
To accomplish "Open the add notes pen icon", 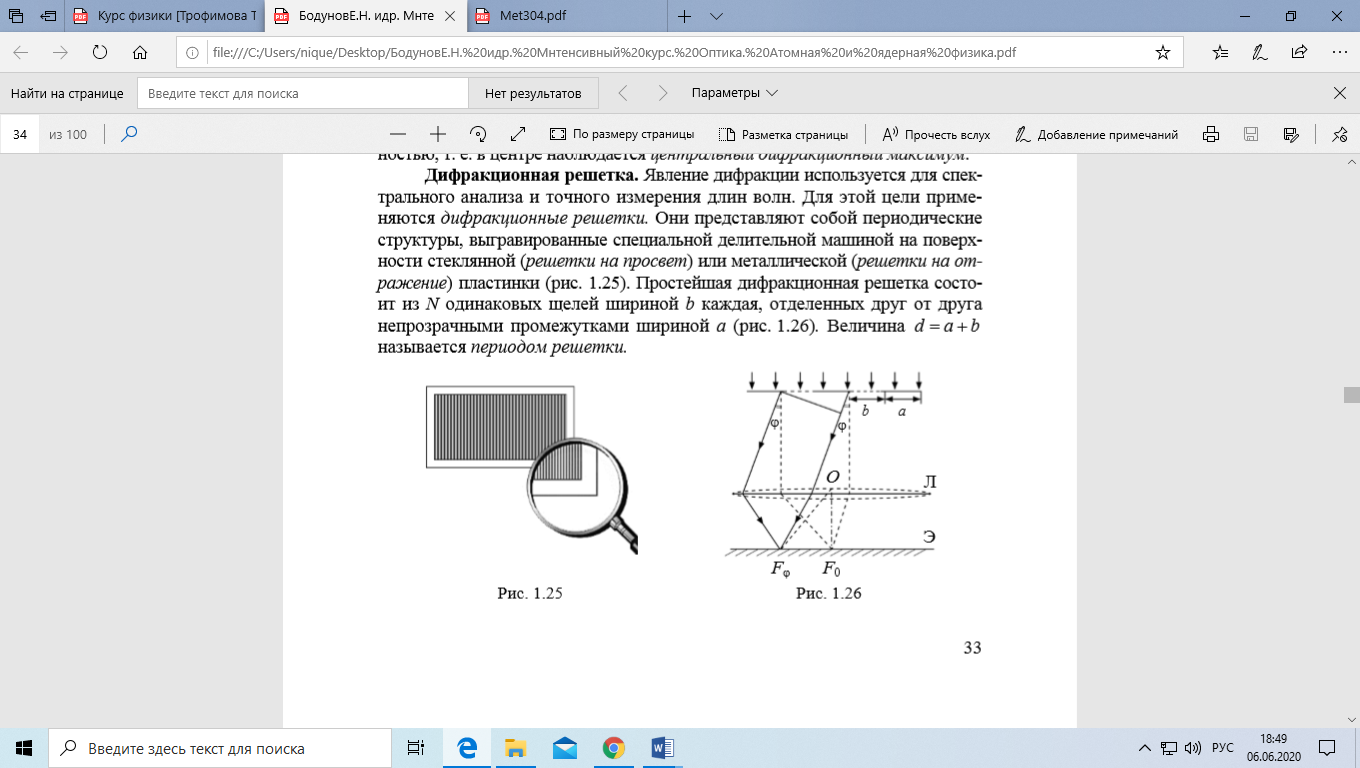I will click(1260, 52).
